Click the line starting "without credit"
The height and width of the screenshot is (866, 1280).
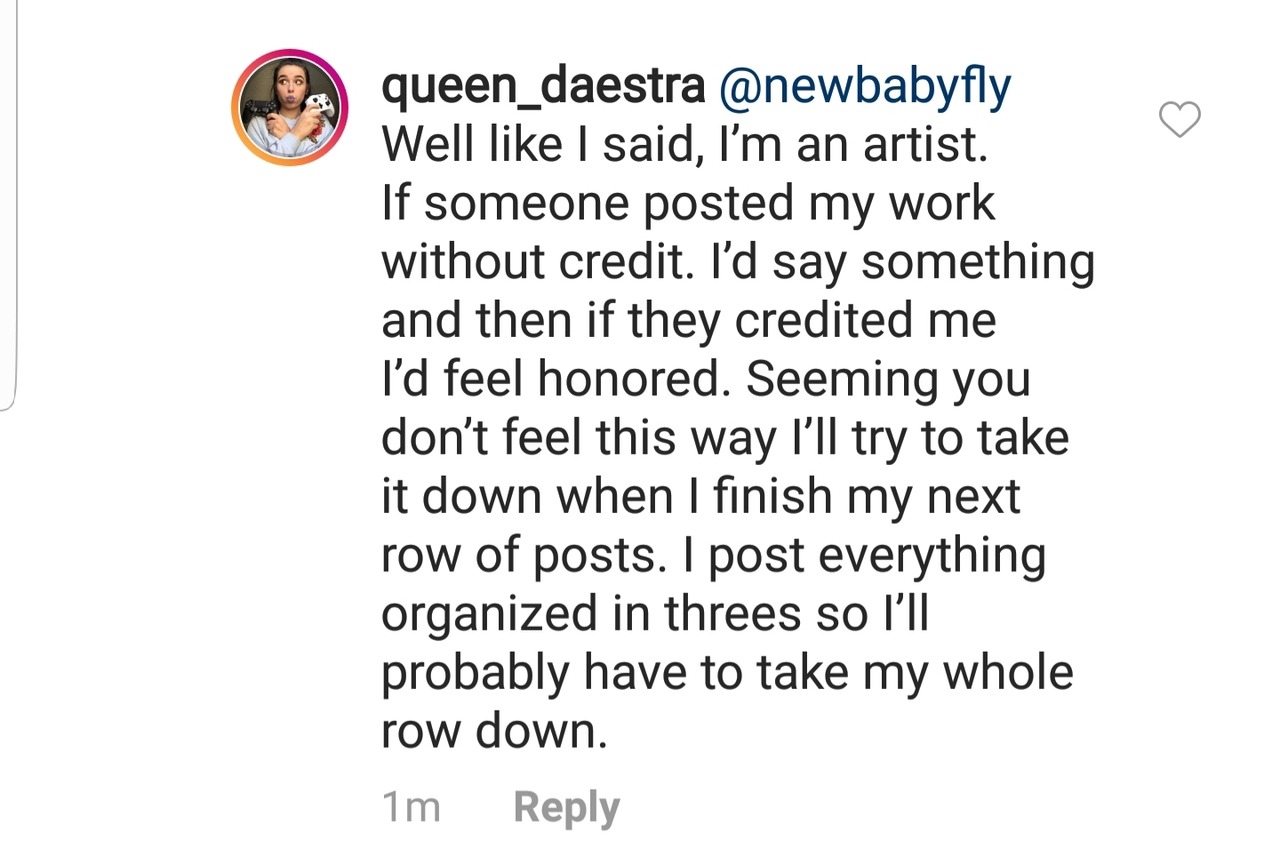(x=737, y=262)
